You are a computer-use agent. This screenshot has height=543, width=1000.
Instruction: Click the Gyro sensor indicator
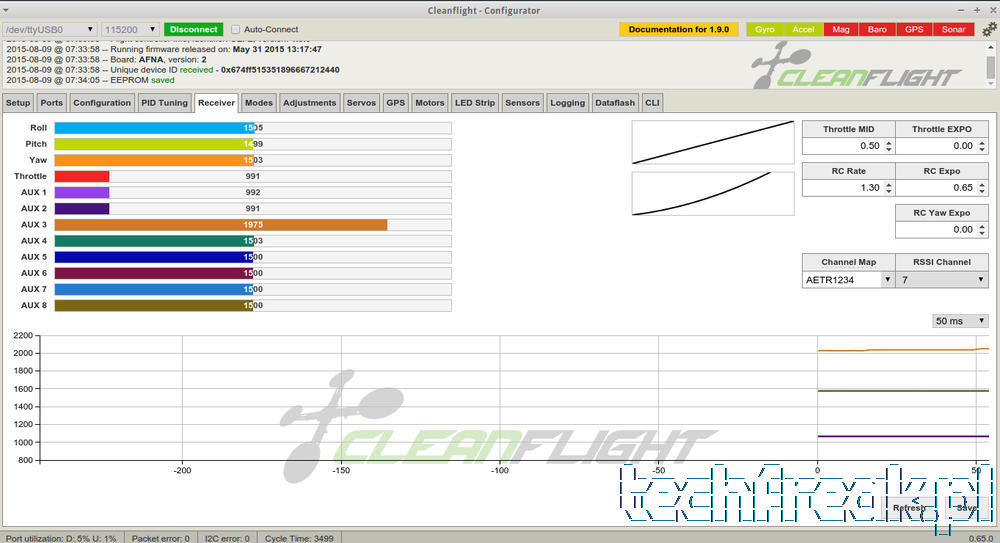pyautogui.click(x=765, y=29)
